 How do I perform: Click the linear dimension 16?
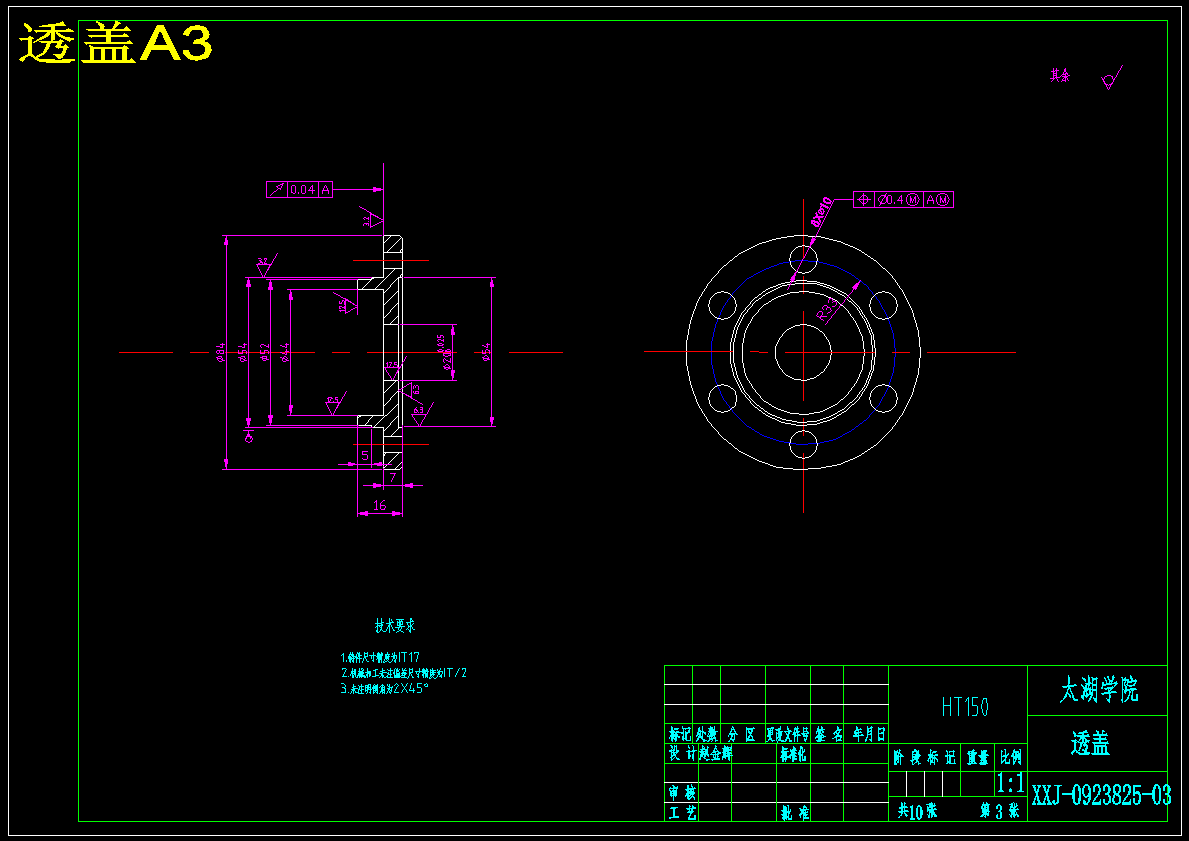coord(380,505)
